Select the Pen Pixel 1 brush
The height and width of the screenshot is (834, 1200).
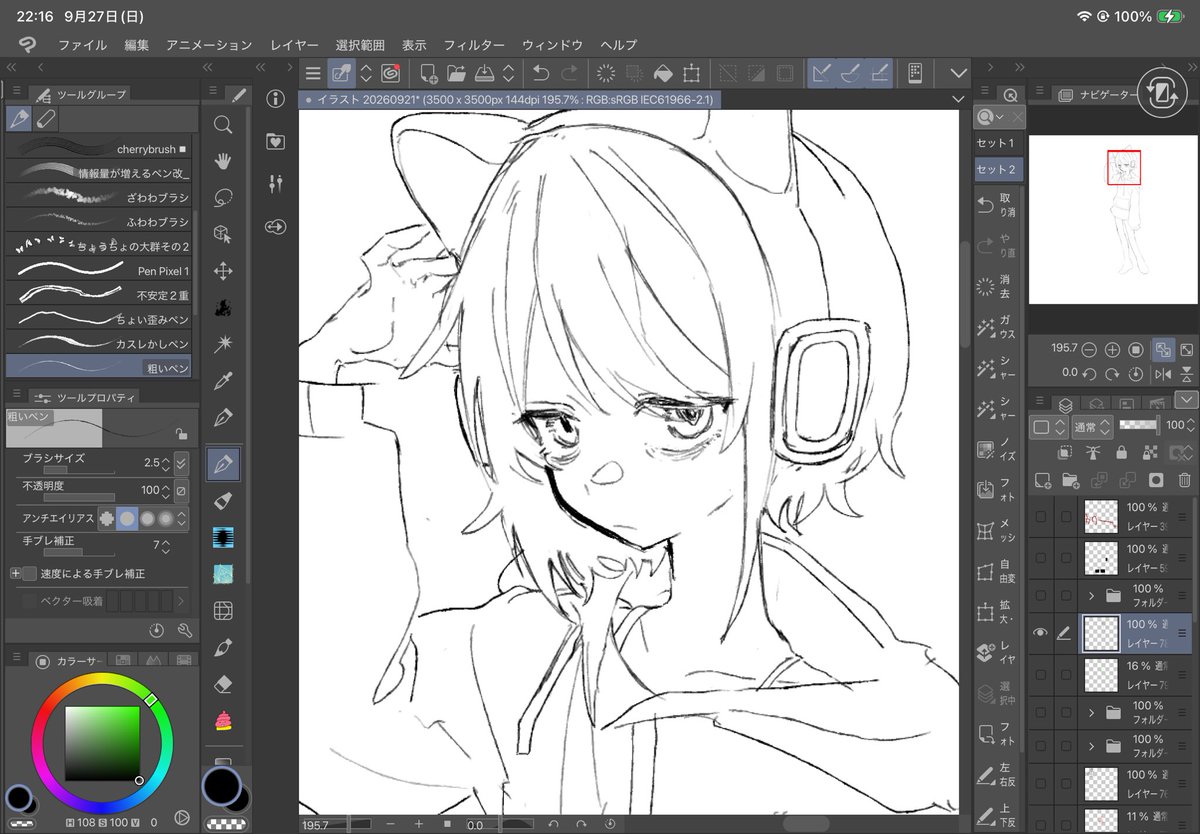point(98,271)
